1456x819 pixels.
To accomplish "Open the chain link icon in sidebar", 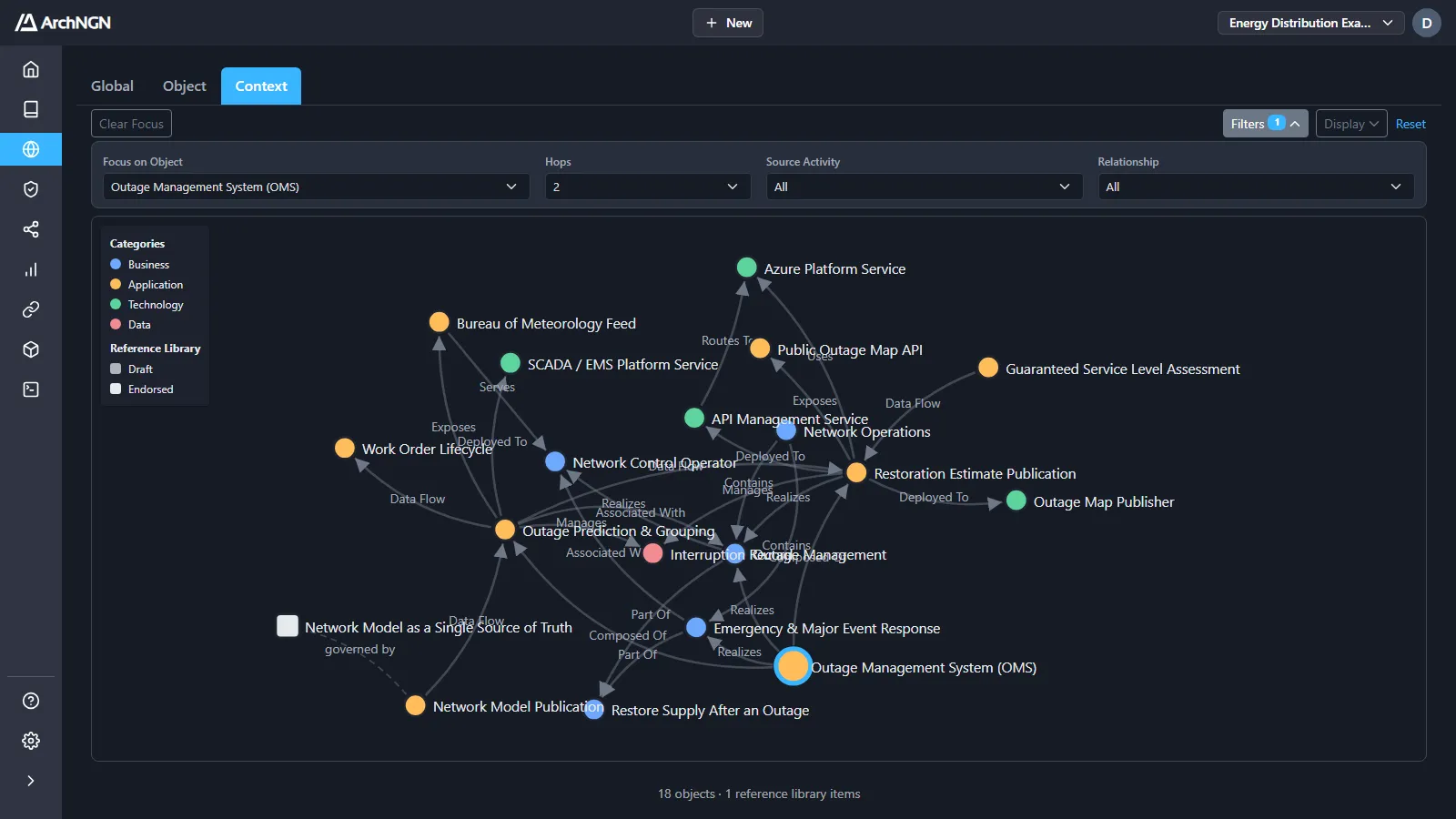I will click(31, 309).
